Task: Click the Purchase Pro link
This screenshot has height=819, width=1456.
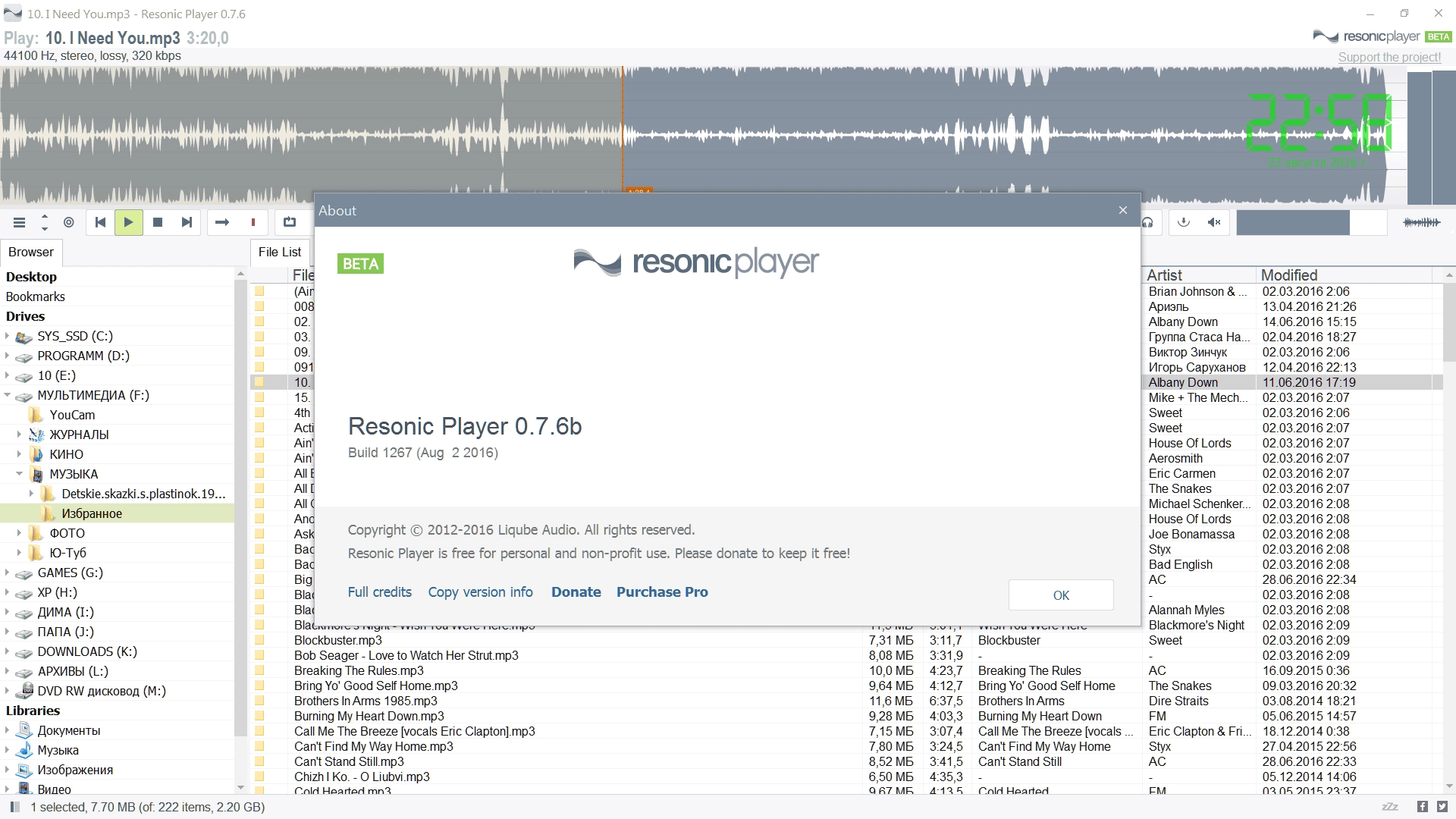Action: coord(662,592)
